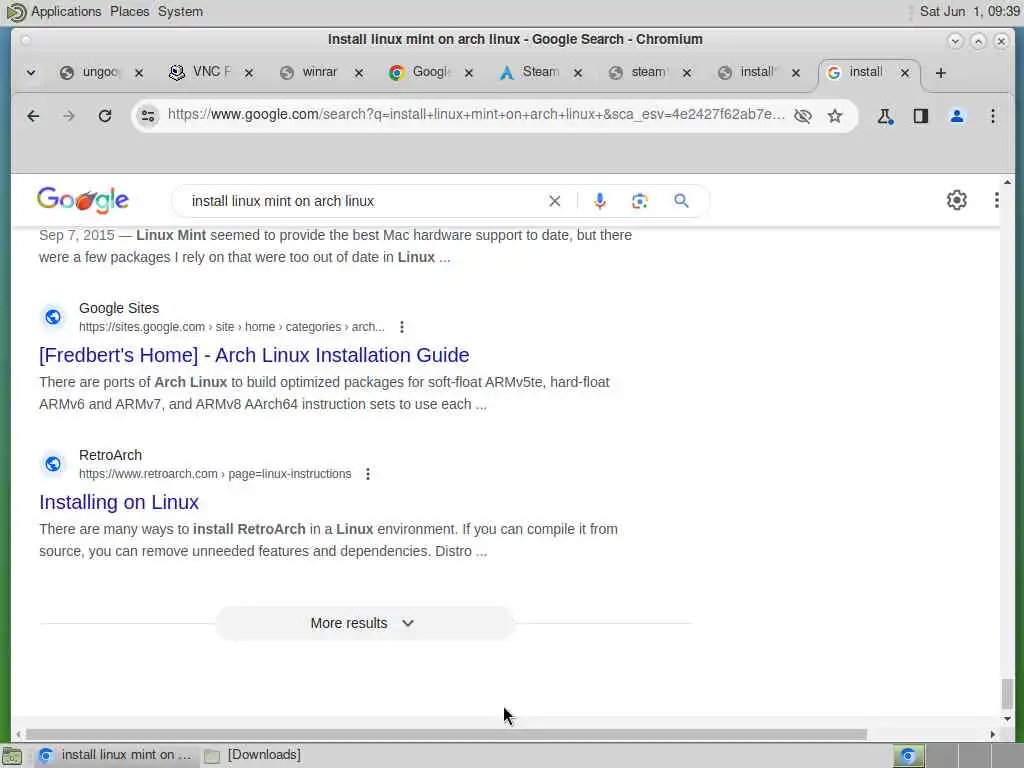1024x768 pixels.
Task: Bookmark this page with the star icon
Action: pyautogui.click(x=835, y=116)
